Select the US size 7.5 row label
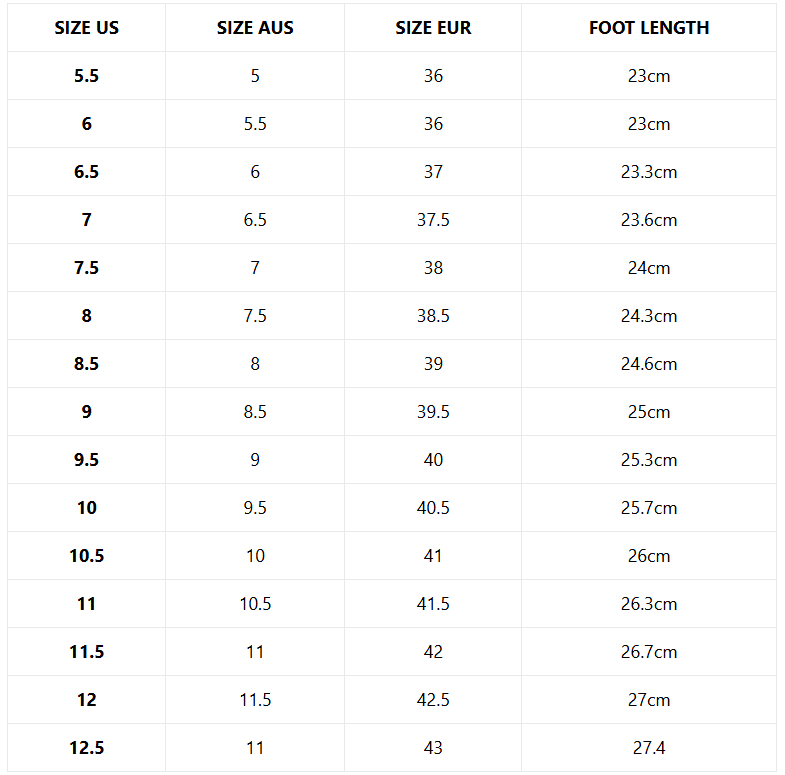 pos(87,268)
